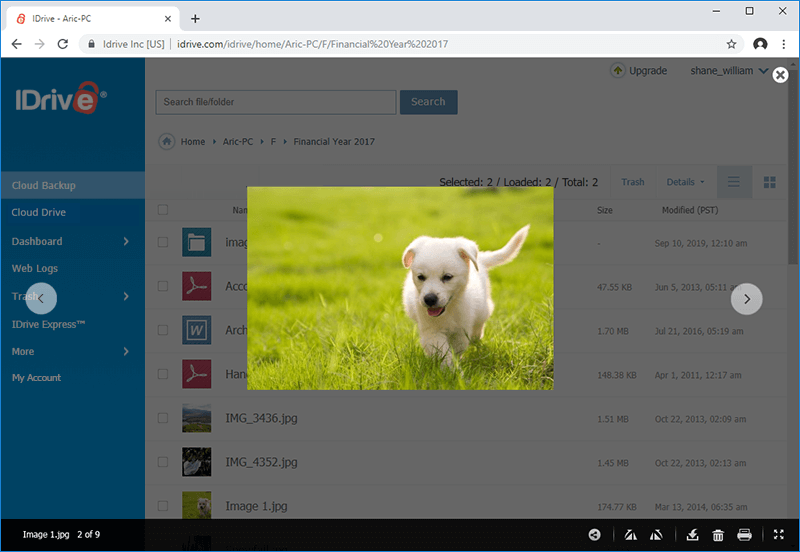800x552 pixels.
Task: Check the box for the 148.38 KB file
Action: click(x=163, y=374)
